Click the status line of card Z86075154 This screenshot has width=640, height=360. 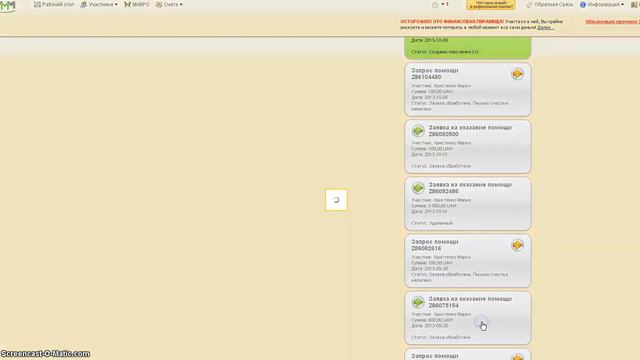[441, 338]
